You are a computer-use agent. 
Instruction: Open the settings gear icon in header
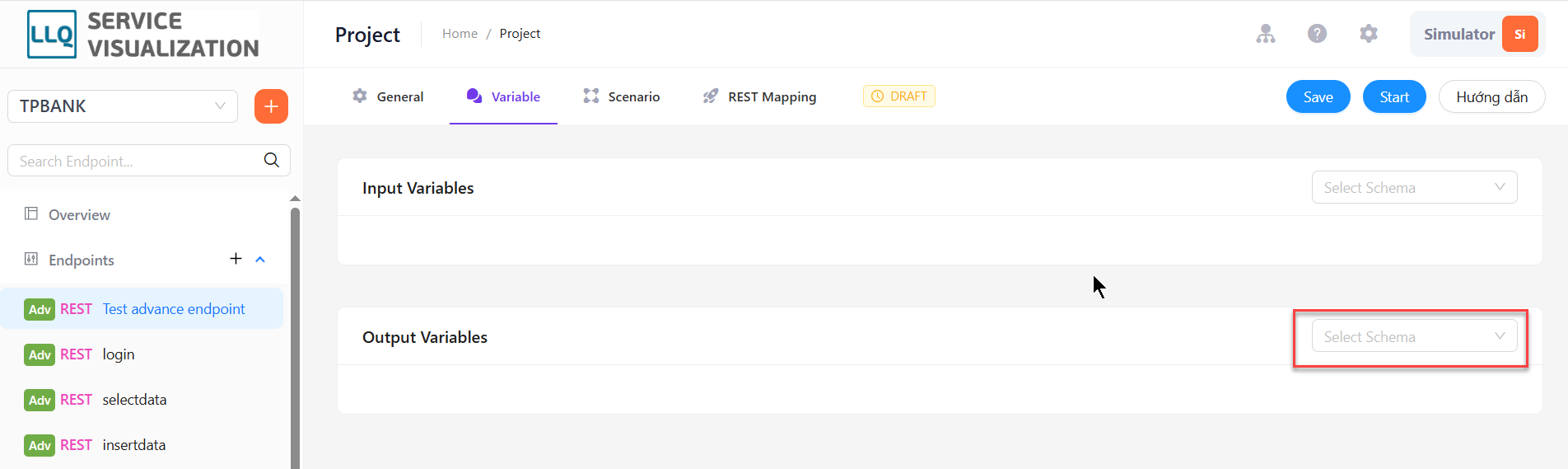click(x=1368, y=34)
